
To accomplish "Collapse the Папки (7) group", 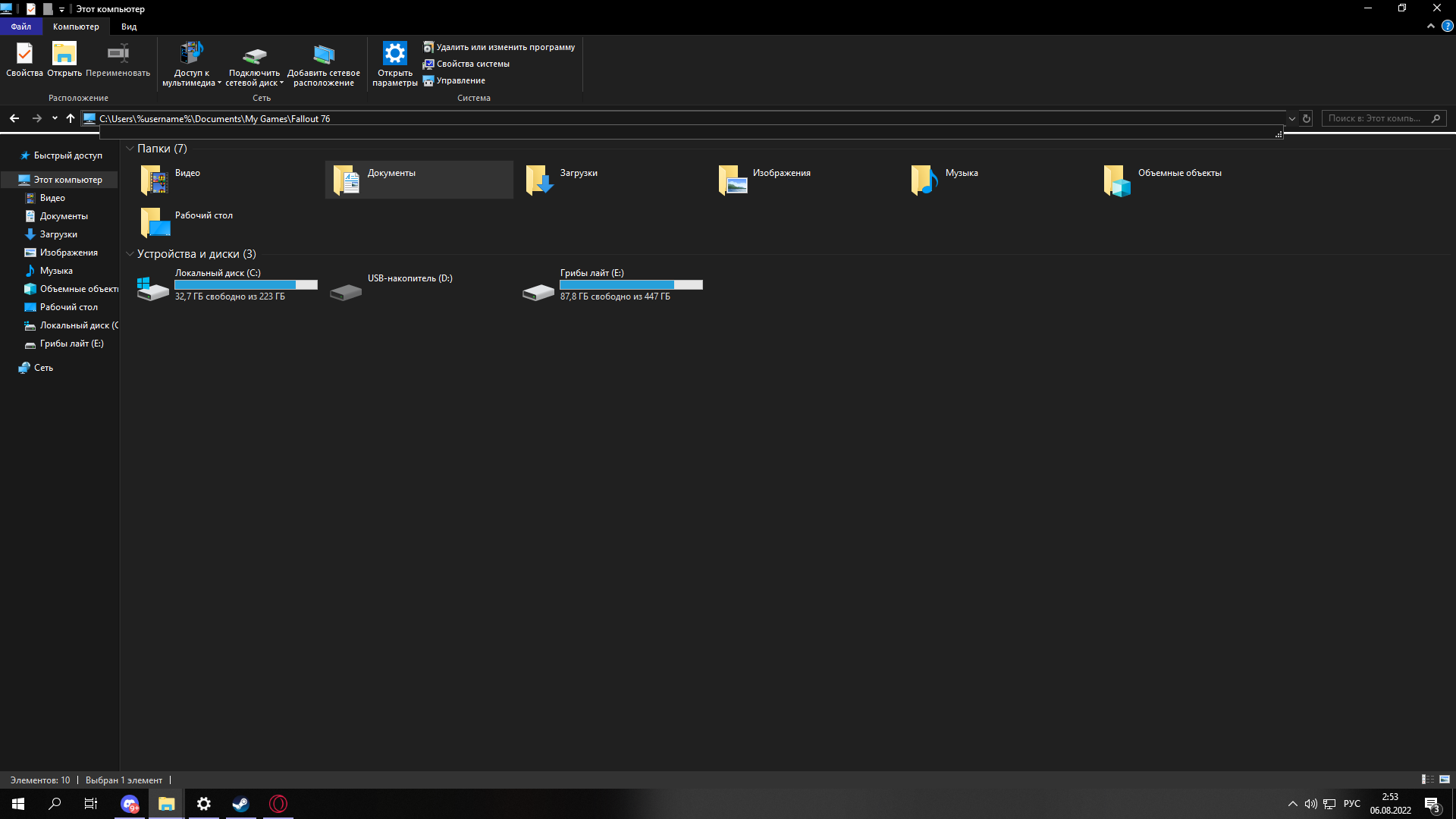I will point(130,149).
